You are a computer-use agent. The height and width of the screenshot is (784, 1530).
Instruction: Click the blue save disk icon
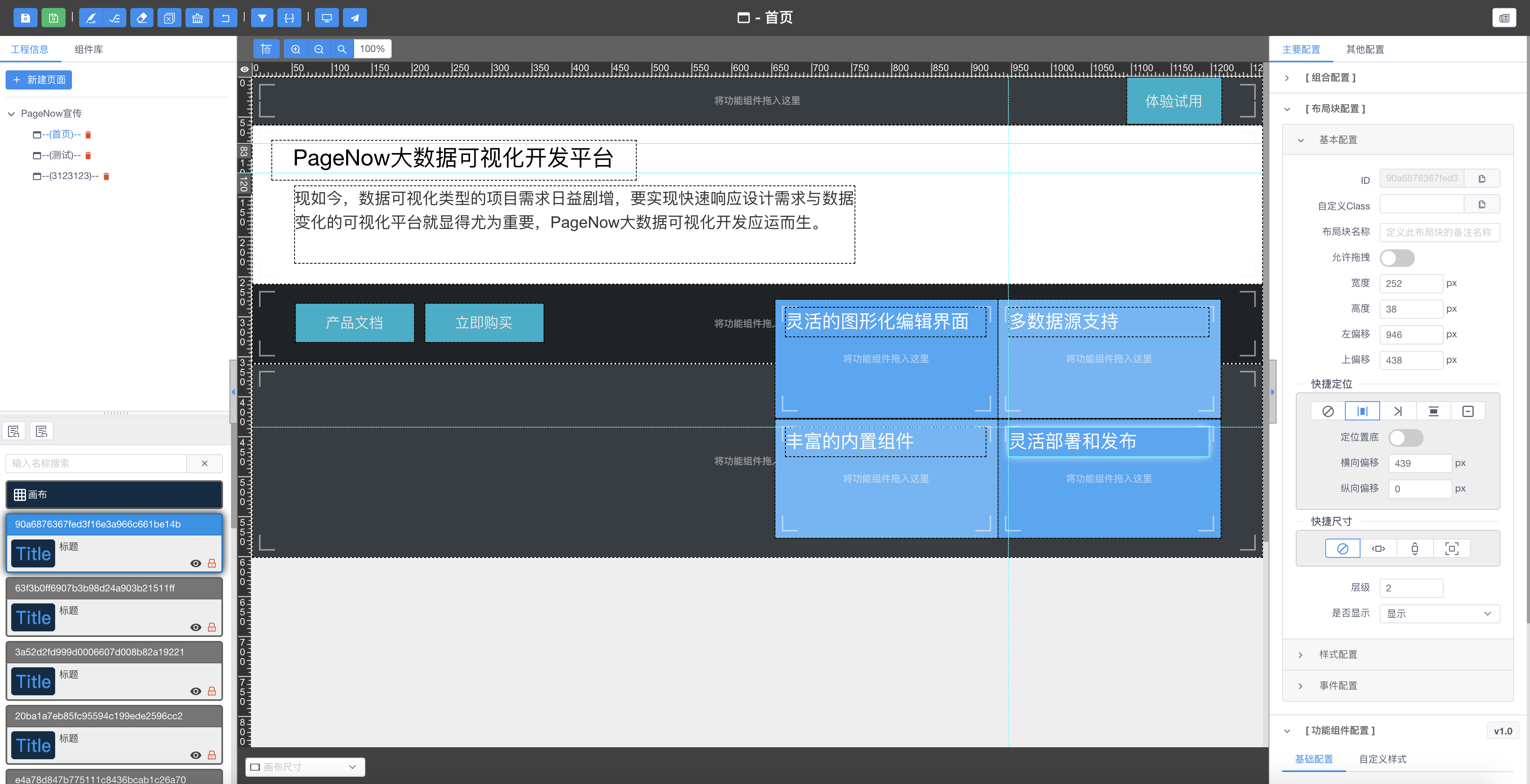(25, 18)
